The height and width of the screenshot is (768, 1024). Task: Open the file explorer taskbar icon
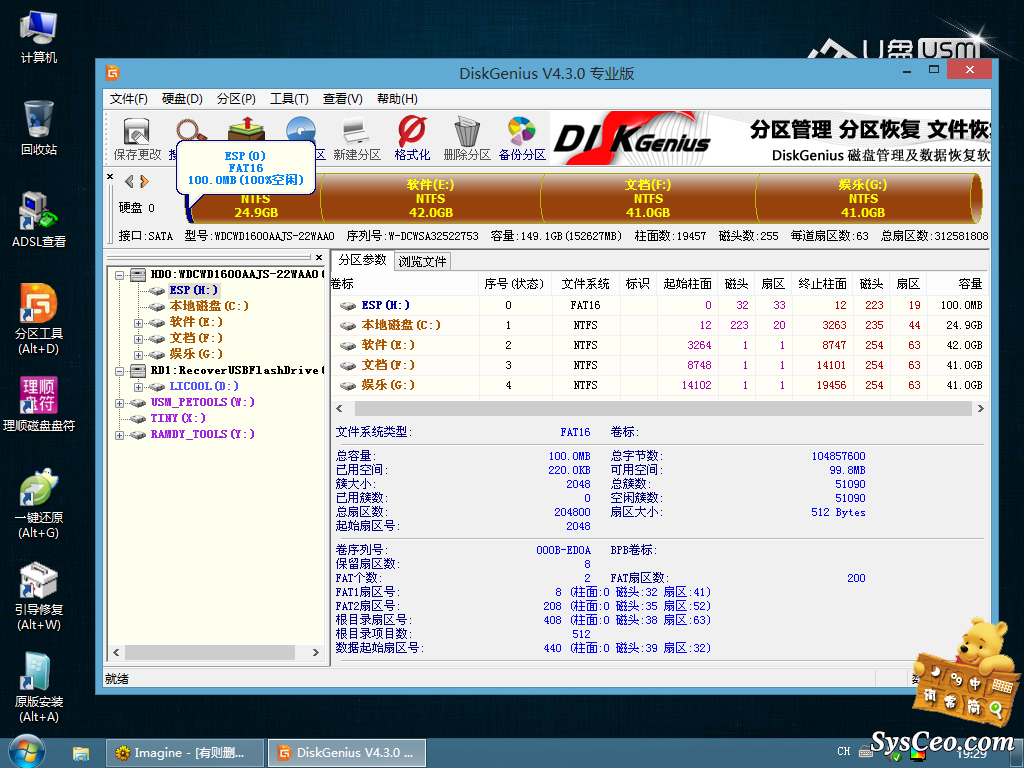(80, 753)
